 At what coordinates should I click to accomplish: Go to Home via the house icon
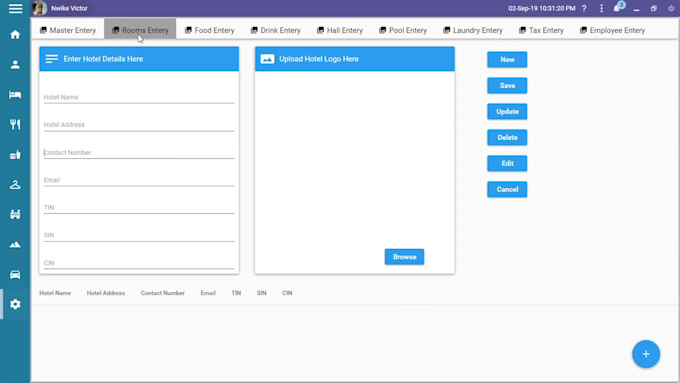click(x=15, y=35)
